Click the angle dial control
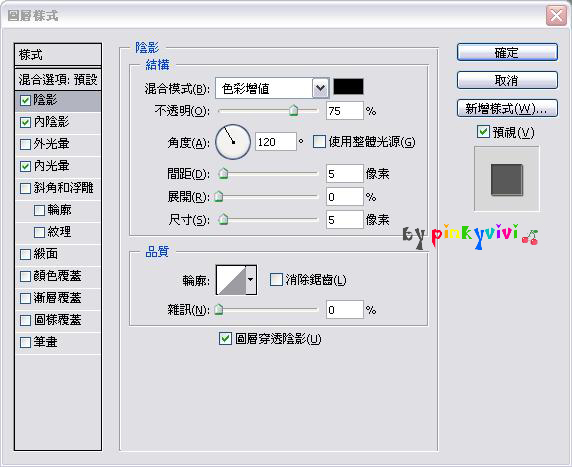 click(x=233, y=142)
